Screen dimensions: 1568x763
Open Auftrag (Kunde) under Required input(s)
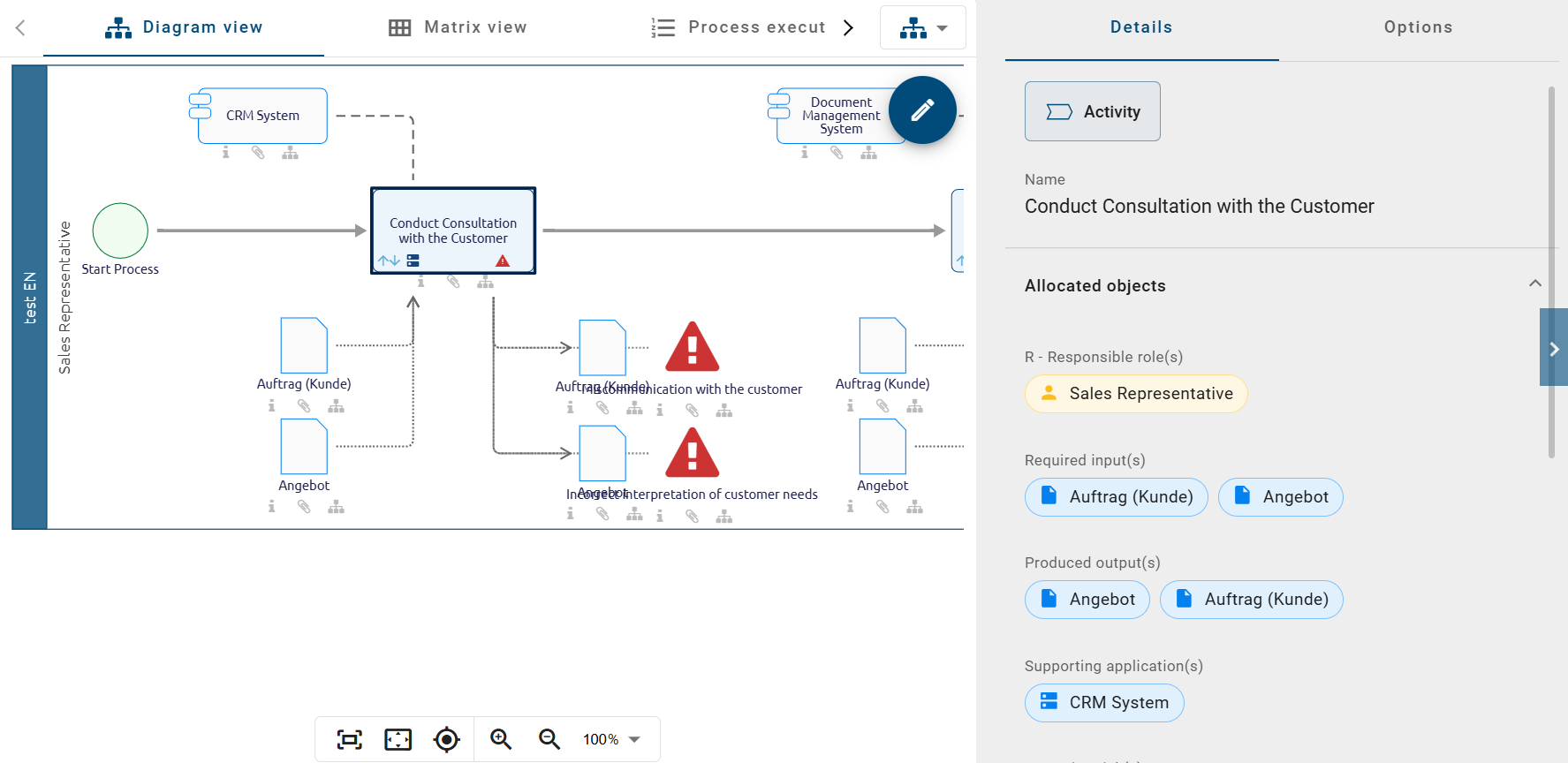tap(1117, 497)
